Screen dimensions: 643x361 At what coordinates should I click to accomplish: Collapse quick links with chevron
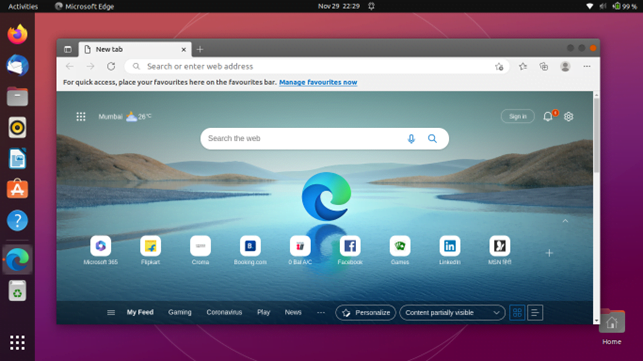(565, 221)
